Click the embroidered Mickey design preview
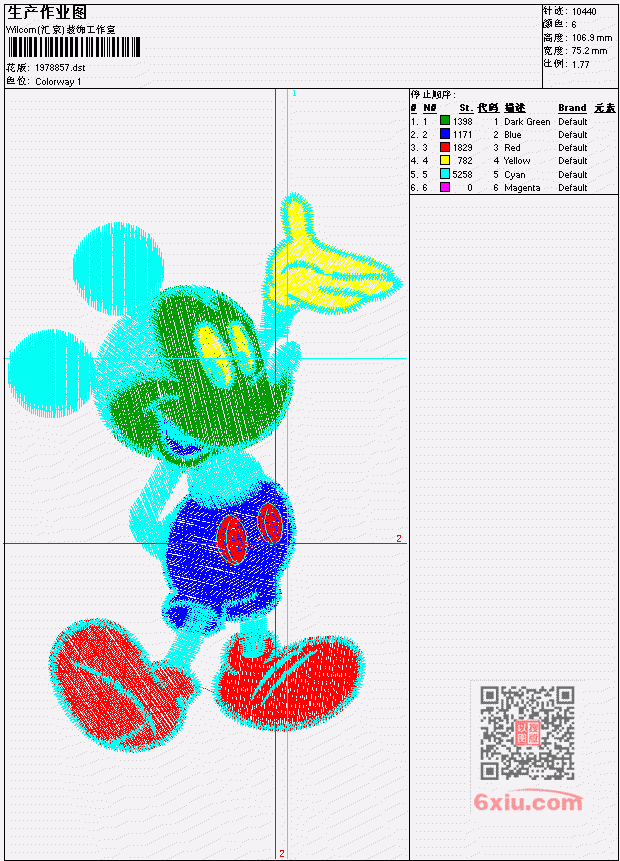 tap(204, 472)
